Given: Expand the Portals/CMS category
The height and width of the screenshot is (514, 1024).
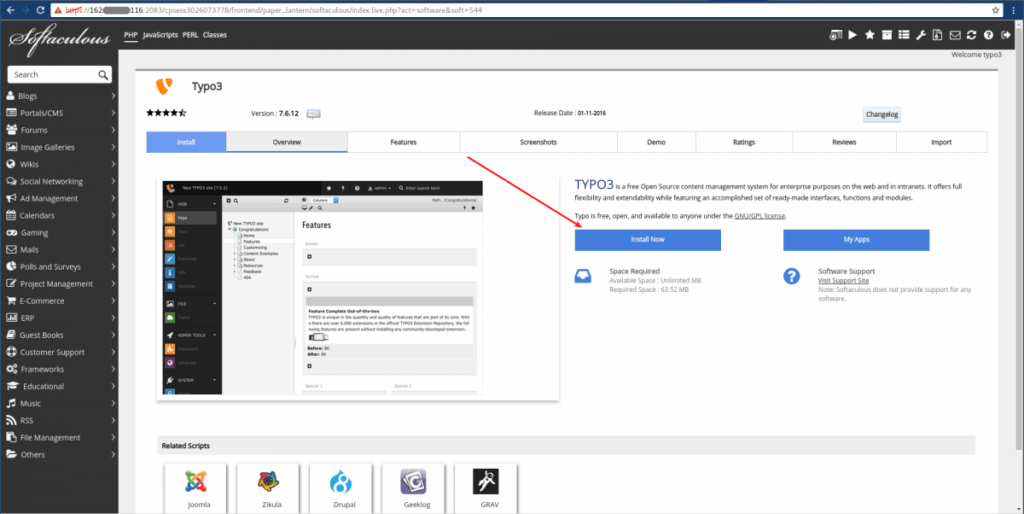Looking at the screenshot, I should click(59, 113).
